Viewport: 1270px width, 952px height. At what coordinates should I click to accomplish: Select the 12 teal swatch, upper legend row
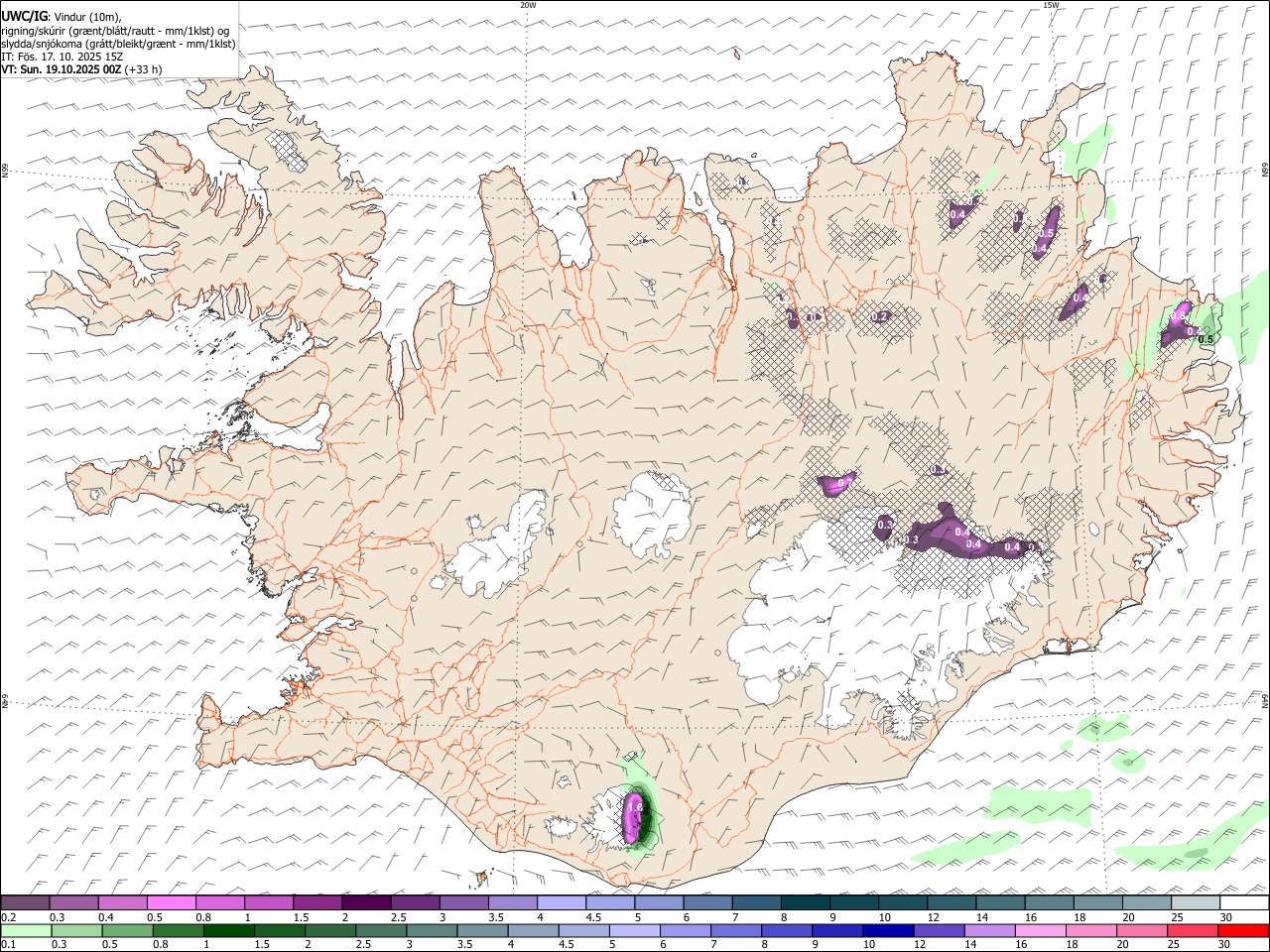(x=952, y=902)
